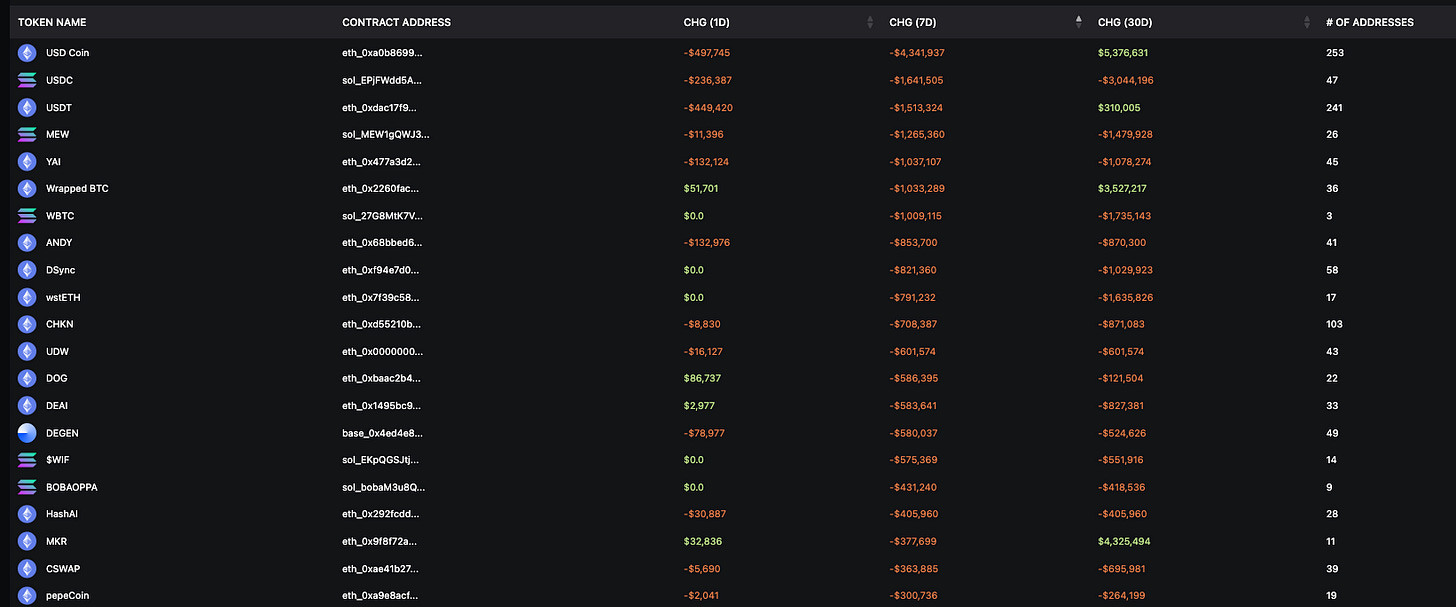Viewport: 1456px width, 607px height.
Task: Click the Ethereum icon beside YAI
Action: [x=27, y=161]
